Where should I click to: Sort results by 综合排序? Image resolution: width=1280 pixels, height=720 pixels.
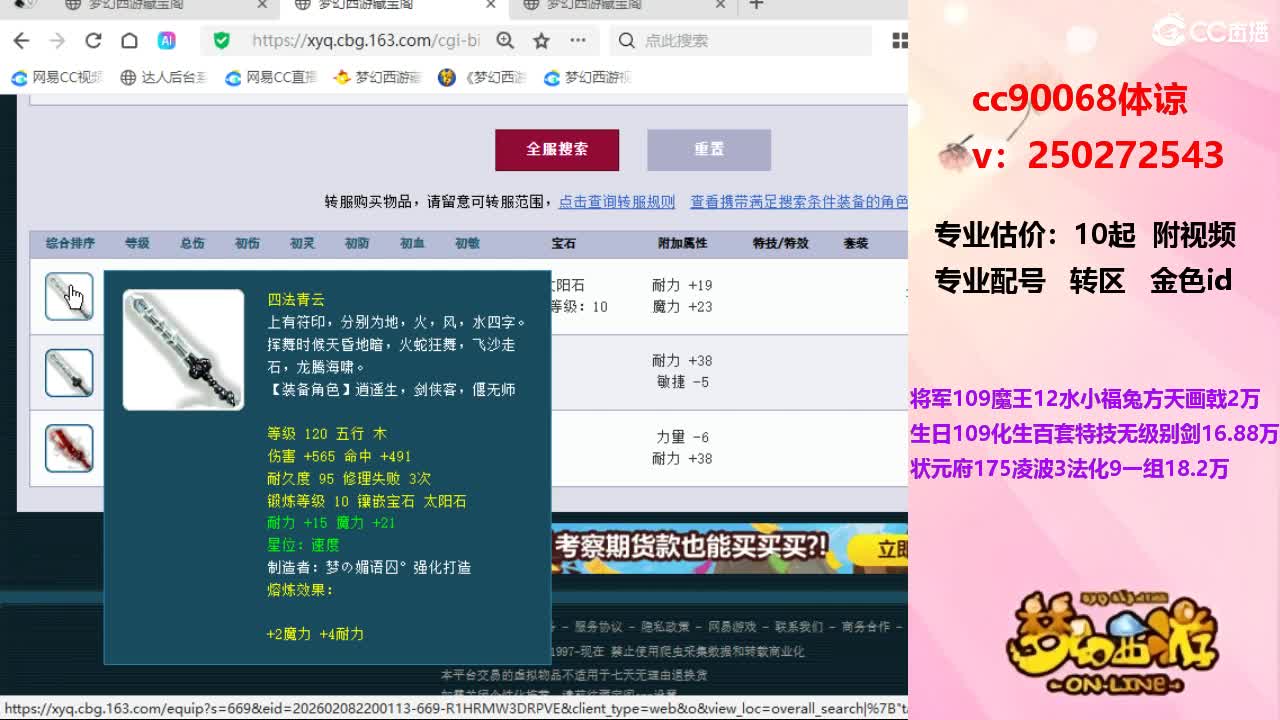tap(70, 243)
